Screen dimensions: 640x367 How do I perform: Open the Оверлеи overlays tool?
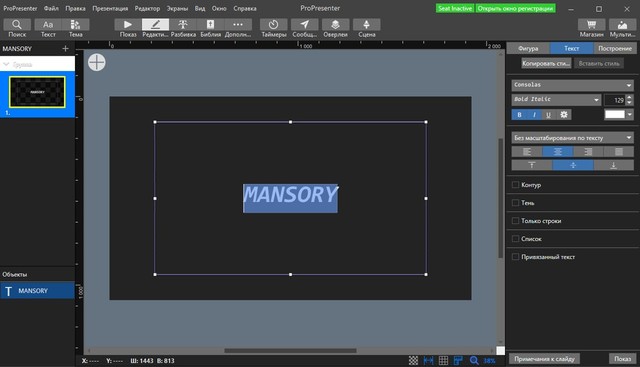pyautogui.click(x=335, y=24)
